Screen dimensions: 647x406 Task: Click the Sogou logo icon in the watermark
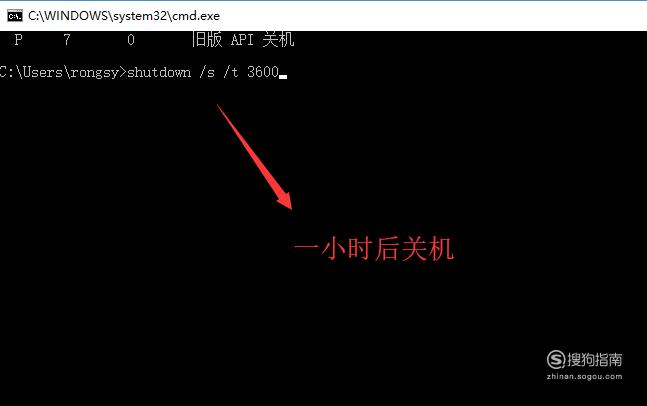(556, 359)
